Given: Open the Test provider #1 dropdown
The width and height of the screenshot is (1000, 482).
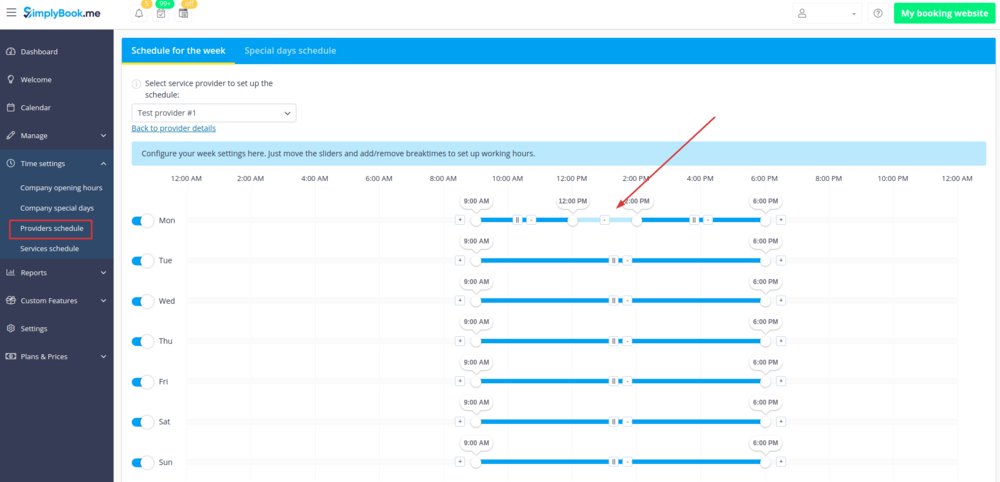Looking at the screenshot, I should (213, 113).
